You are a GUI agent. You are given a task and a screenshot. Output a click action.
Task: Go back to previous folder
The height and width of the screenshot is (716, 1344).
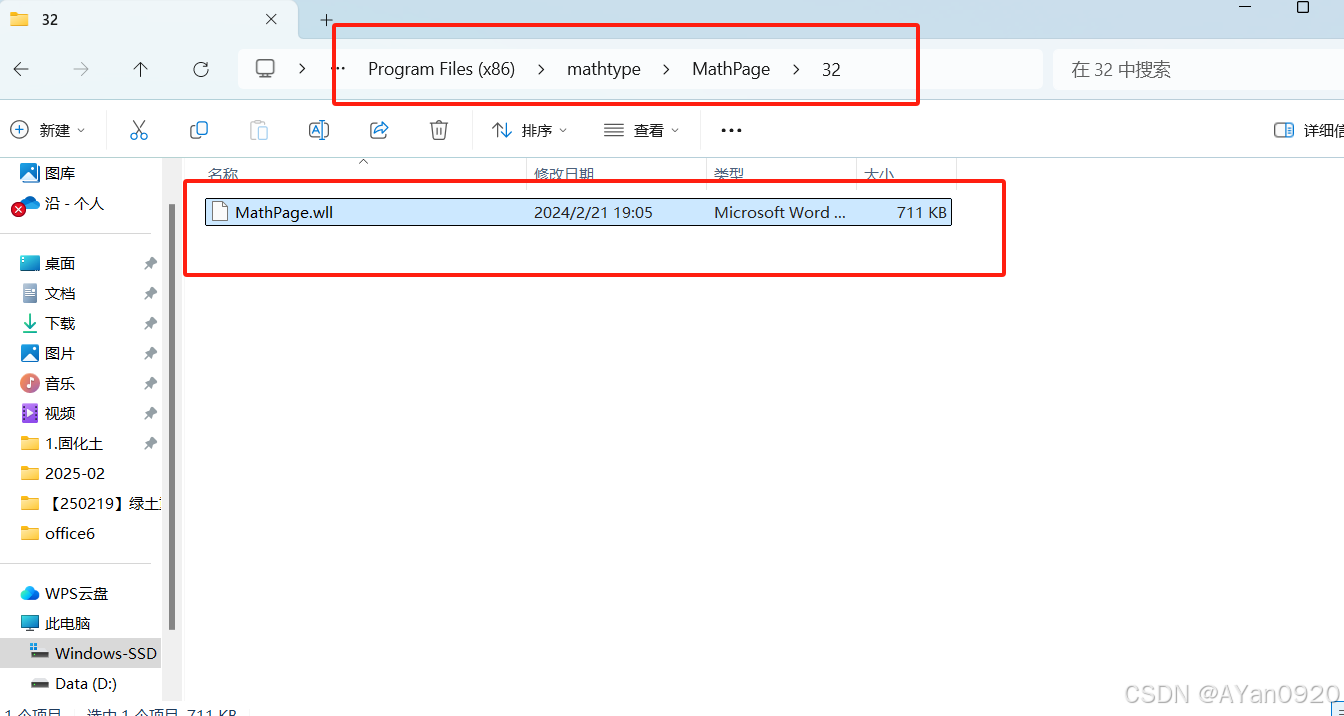coord(21,69)
